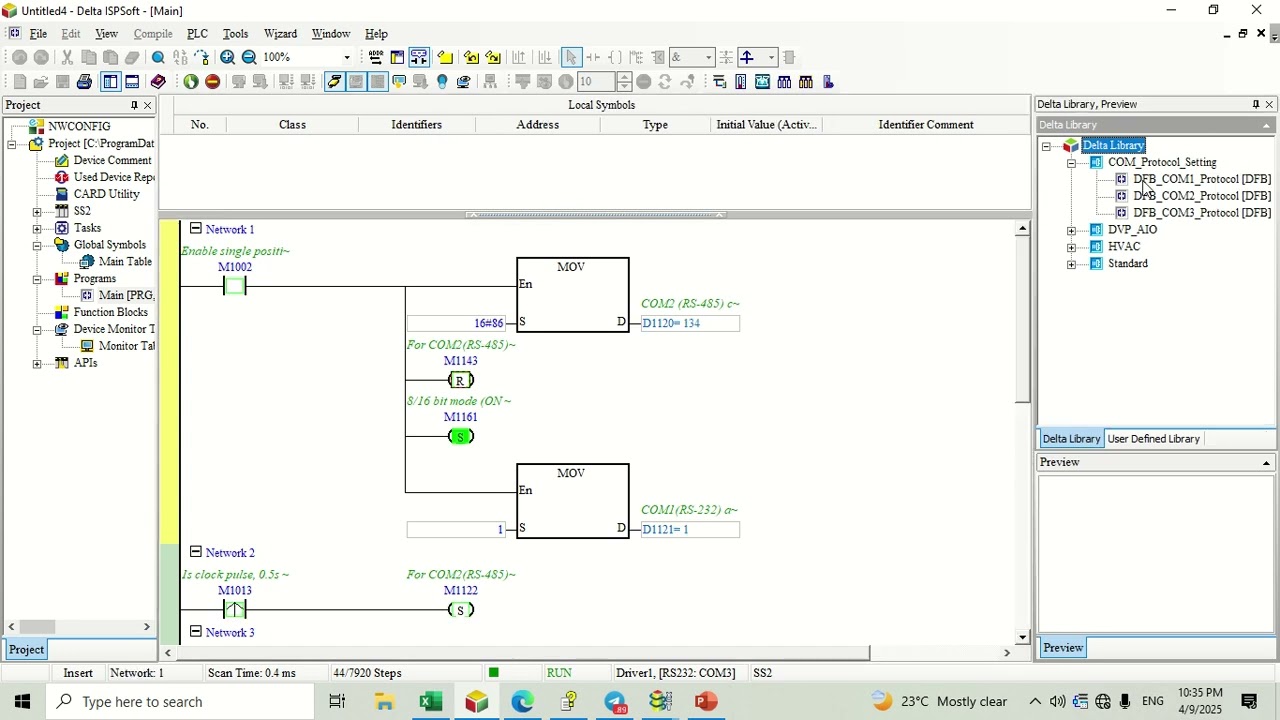The width and height of the screenshot is (1280, 720).
Task: Open the Wizard menu
Action: [x=280, y=33]
